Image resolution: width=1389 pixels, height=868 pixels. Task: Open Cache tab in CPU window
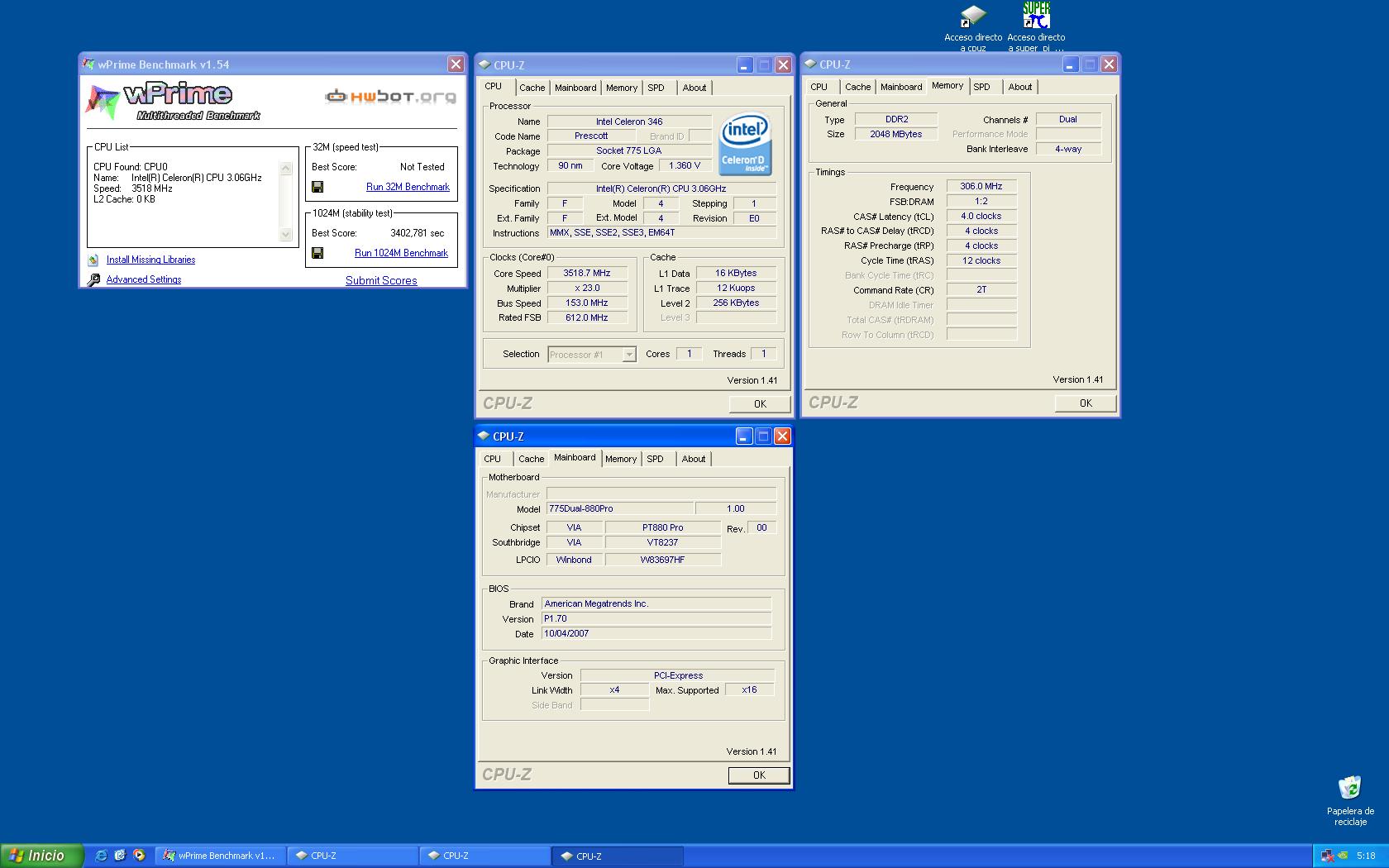(x=532, y=88)
